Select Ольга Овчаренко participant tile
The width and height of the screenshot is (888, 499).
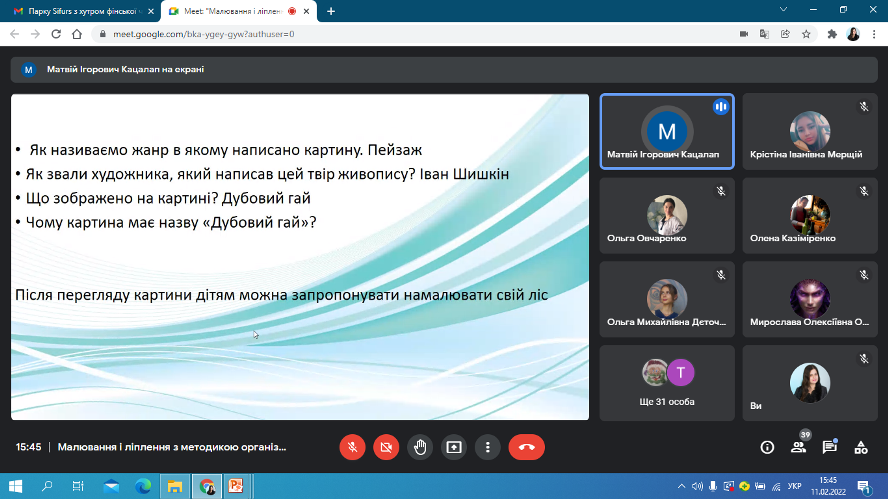pyautogui.click(x=667, y=215)
